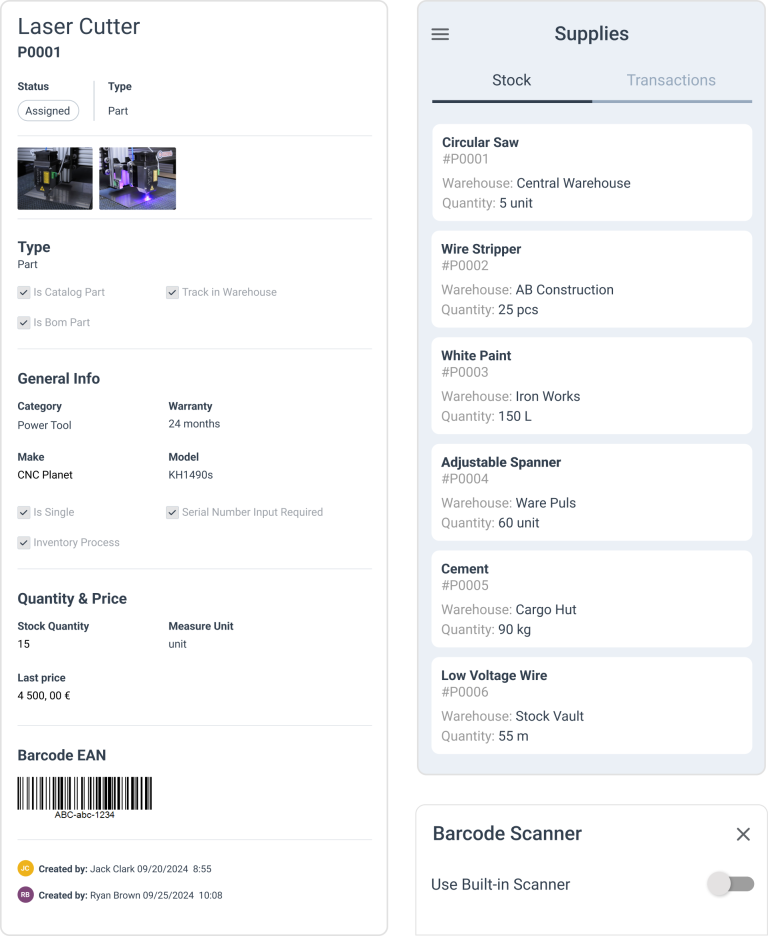
Task: Click the Low Voltage Wire card
Action: (591, 705)
